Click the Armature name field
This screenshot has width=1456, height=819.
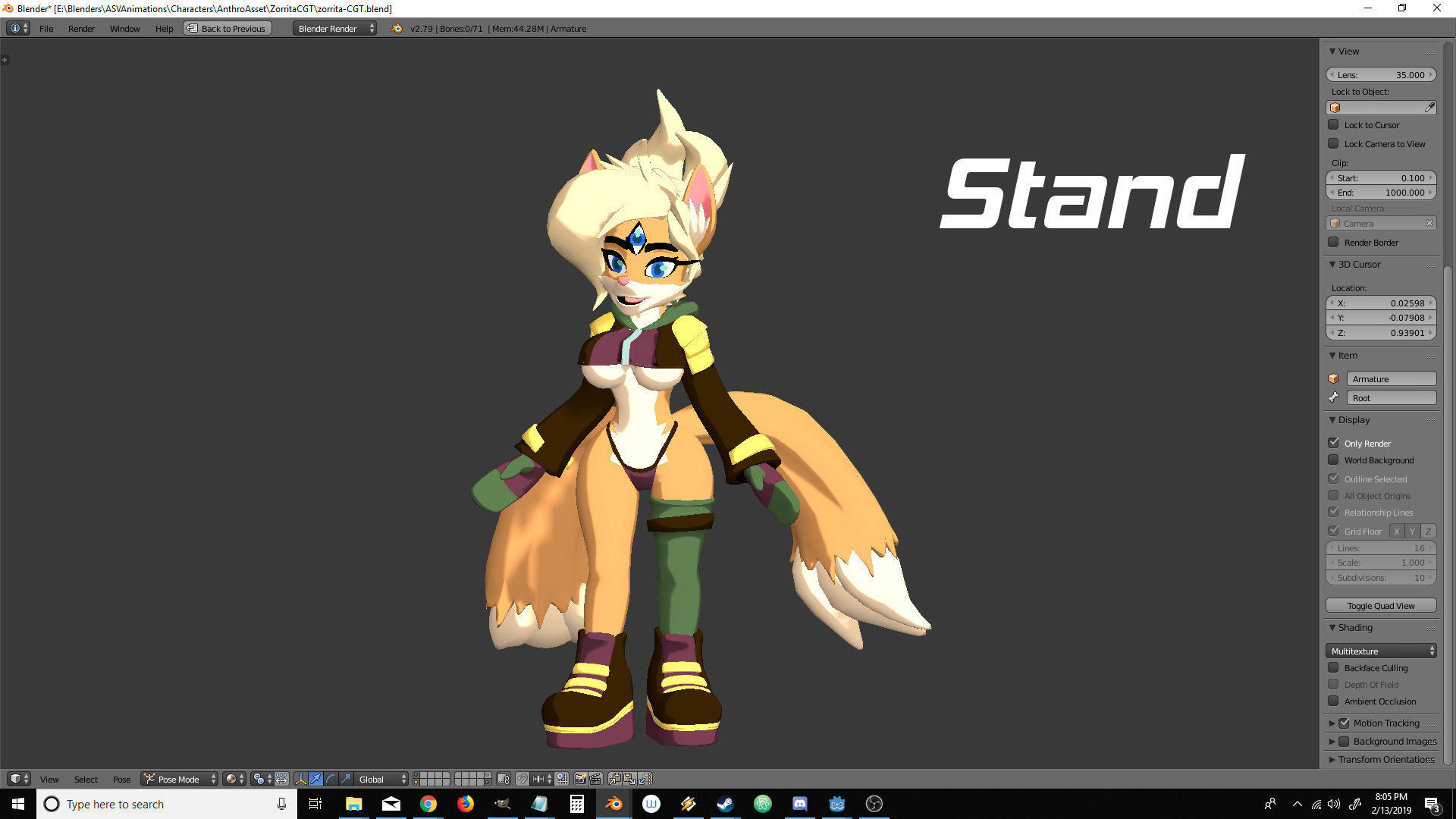pyautogui.click(x=1391, y=378)
